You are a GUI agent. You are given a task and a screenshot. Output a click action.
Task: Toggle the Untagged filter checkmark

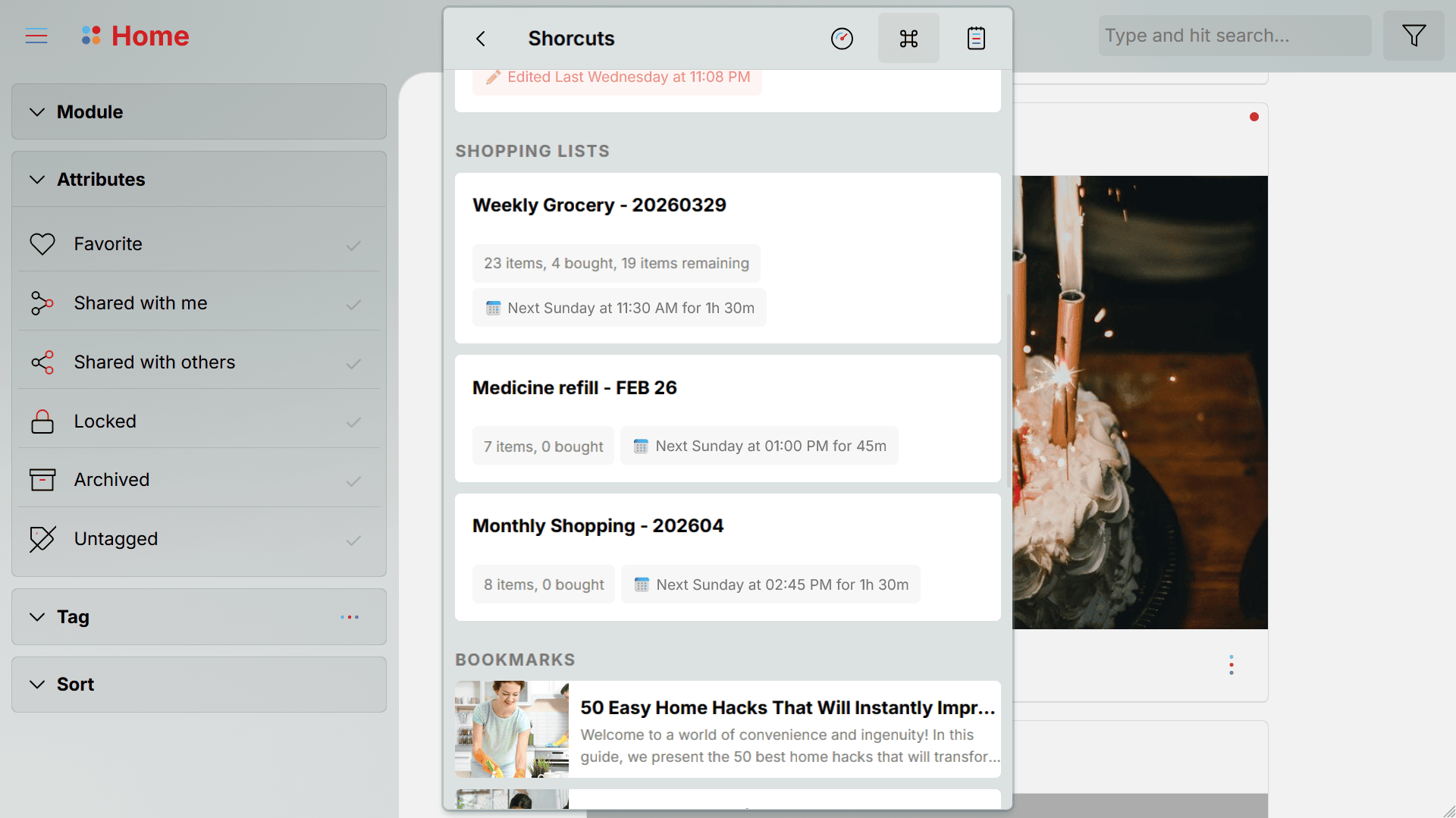(353, 541)
